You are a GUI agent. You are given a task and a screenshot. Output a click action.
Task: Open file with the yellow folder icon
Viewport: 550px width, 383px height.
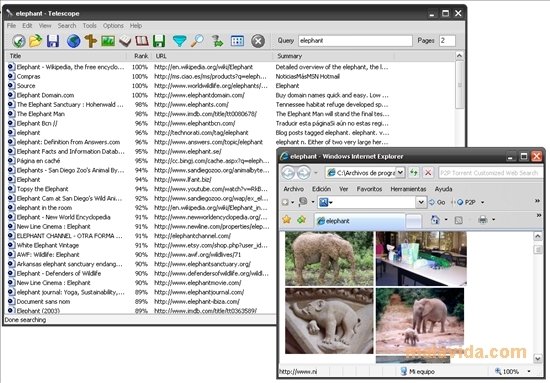[x=35, y=41]
